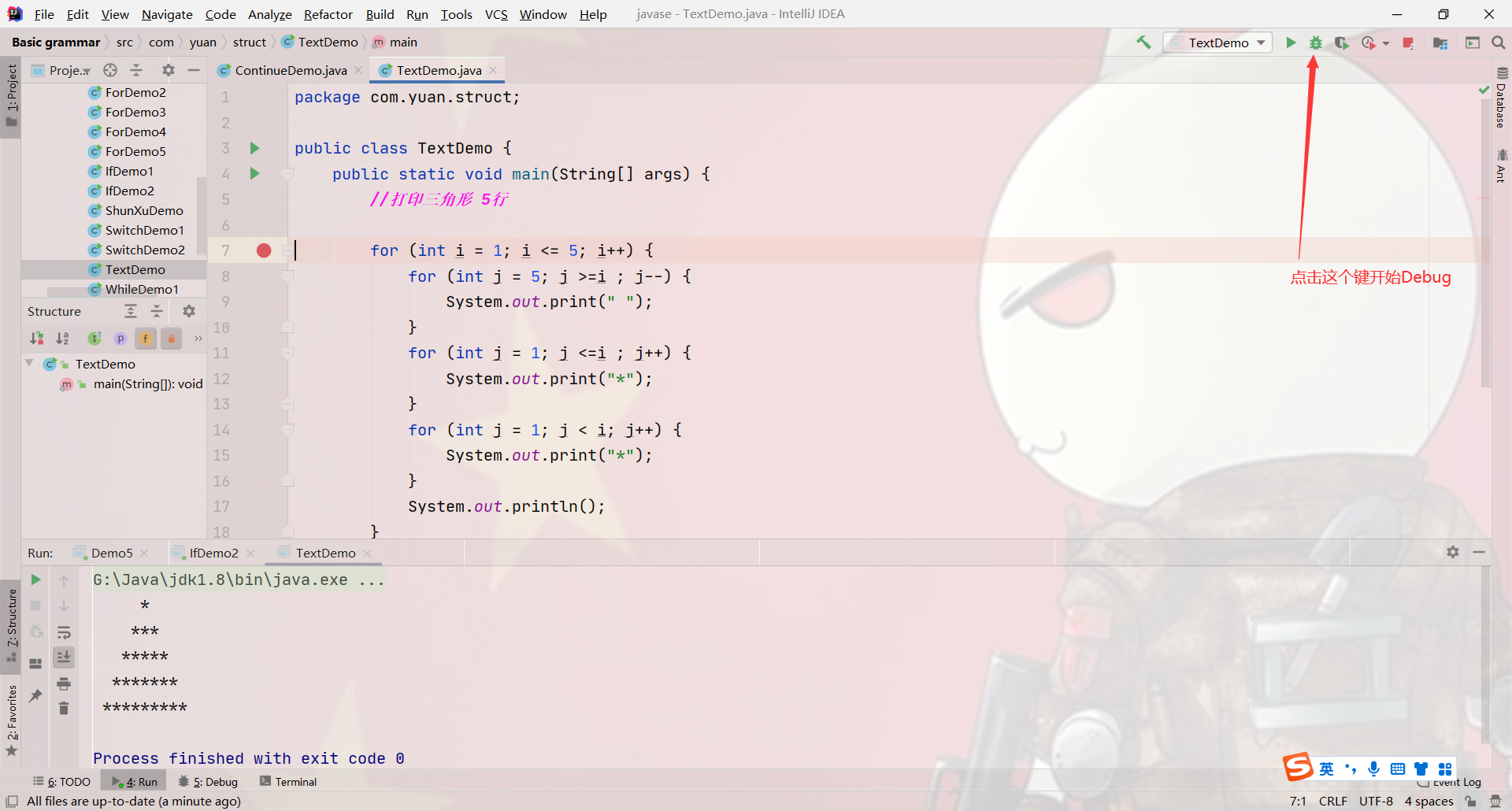The width and height of the screenshot is (1512, 811).
Task: Open Run panel settings gear
Action: 1453,552
